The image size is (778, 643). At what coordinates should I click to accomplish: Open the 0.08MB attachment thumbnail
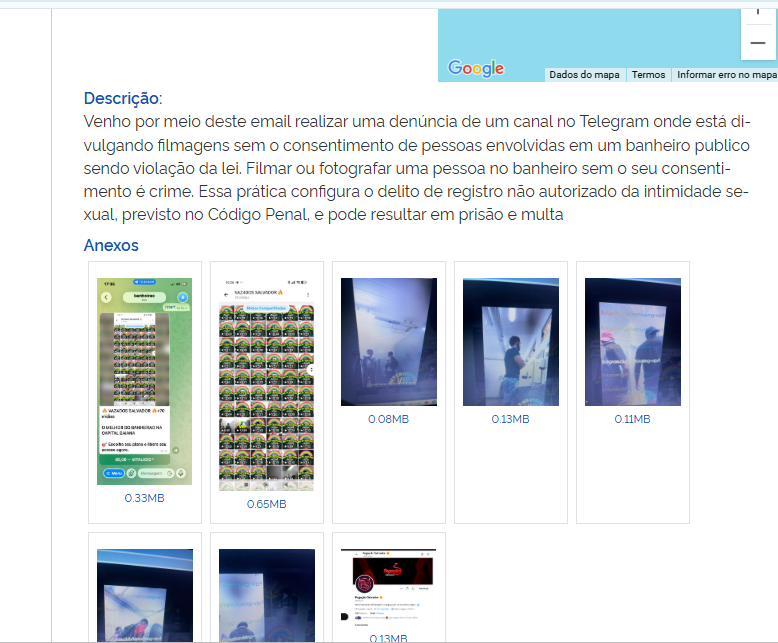pyautogui.click(x=389, y=342)
